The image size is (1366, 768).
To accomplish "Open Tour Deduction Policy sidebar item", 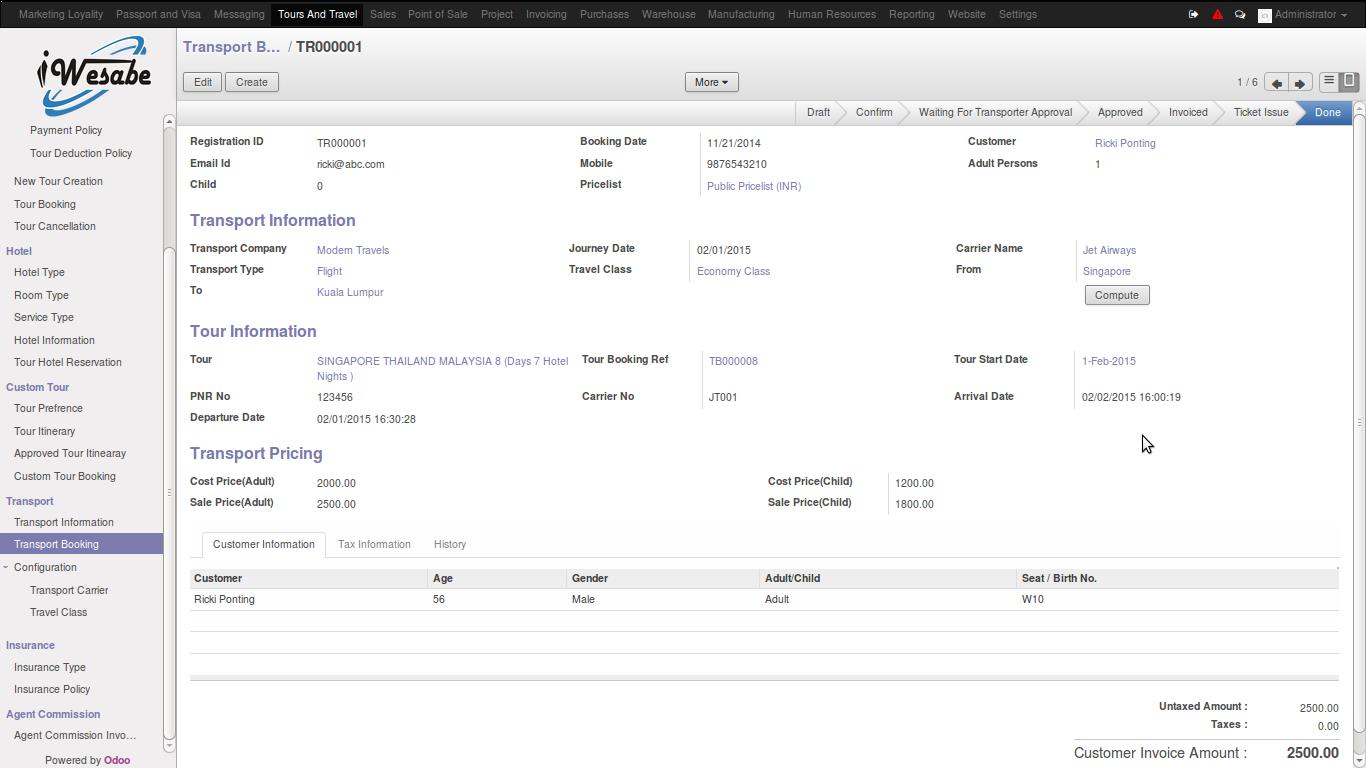I will [x=81, y=153].
